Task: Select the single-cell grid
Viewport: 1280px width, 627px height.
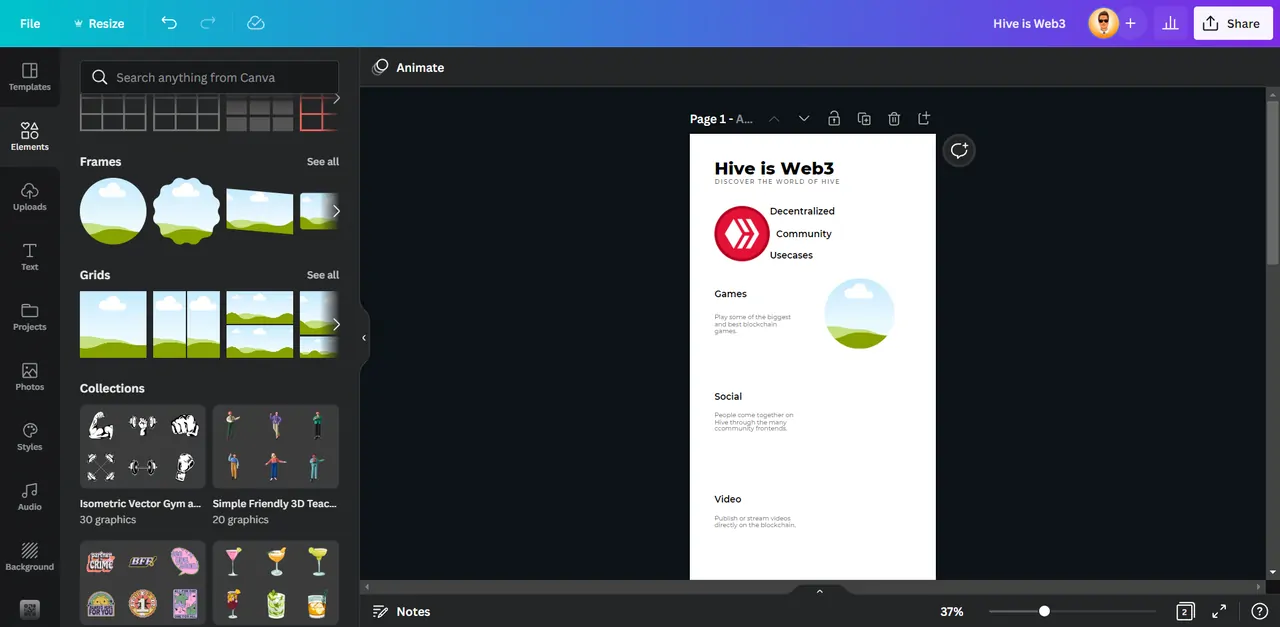Action: click(x=113, y=325)
